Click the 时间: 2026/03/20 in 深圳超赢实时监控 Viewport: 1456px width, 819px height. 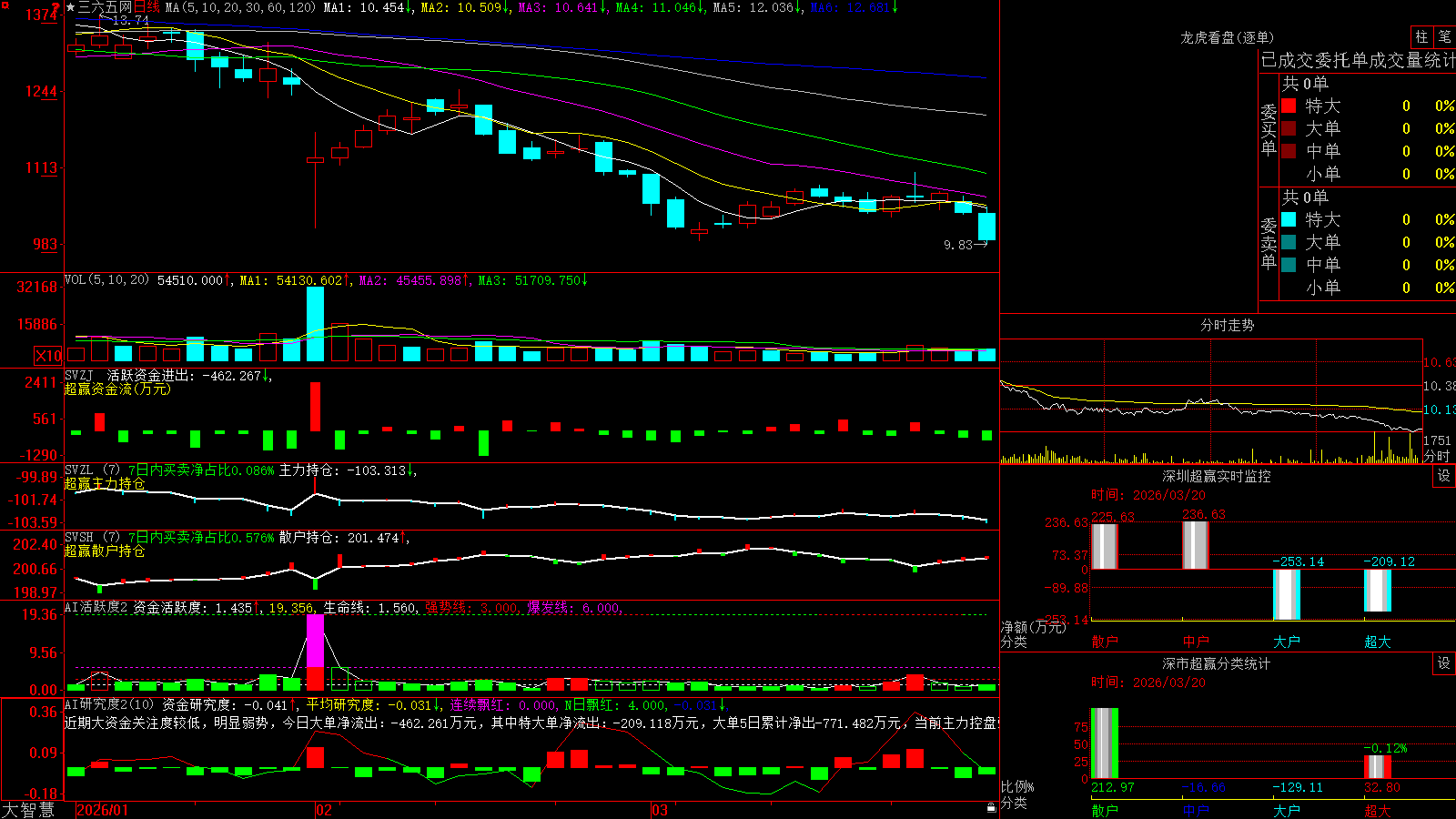click(x=1148, y=495)
